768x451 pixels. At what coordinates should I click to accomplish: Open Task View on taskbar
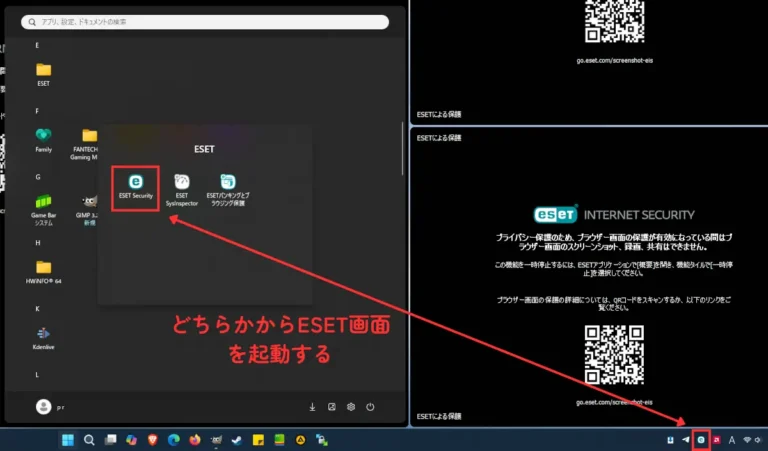point(110,440)
